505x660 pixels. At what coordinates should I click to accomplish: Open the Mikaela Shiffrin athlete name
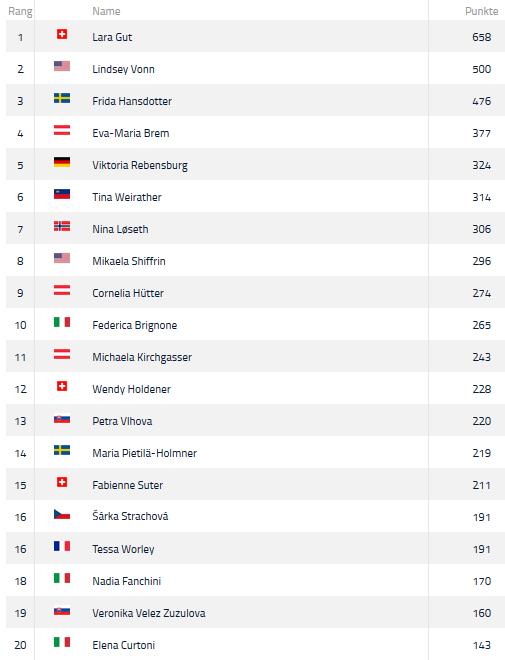pyautogui.click(x=129, y=261)
